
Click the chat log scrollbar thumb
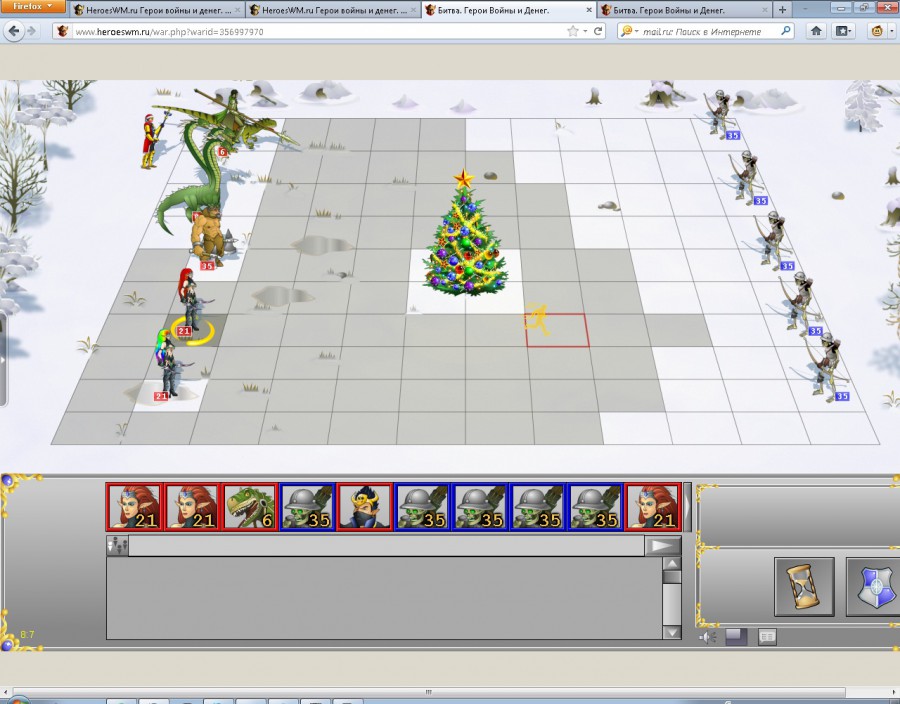(x=672, y=577)
